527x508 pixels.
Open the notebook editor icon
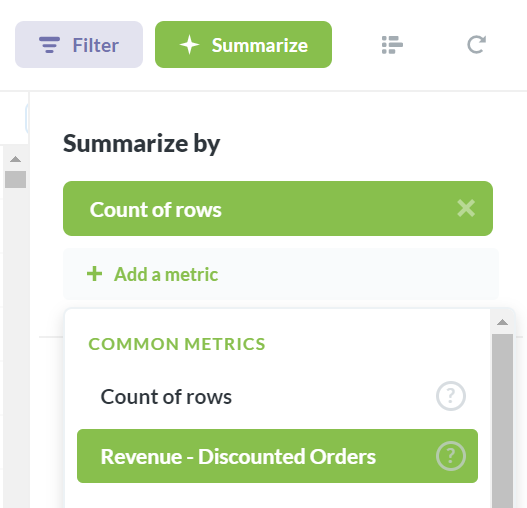392,45
